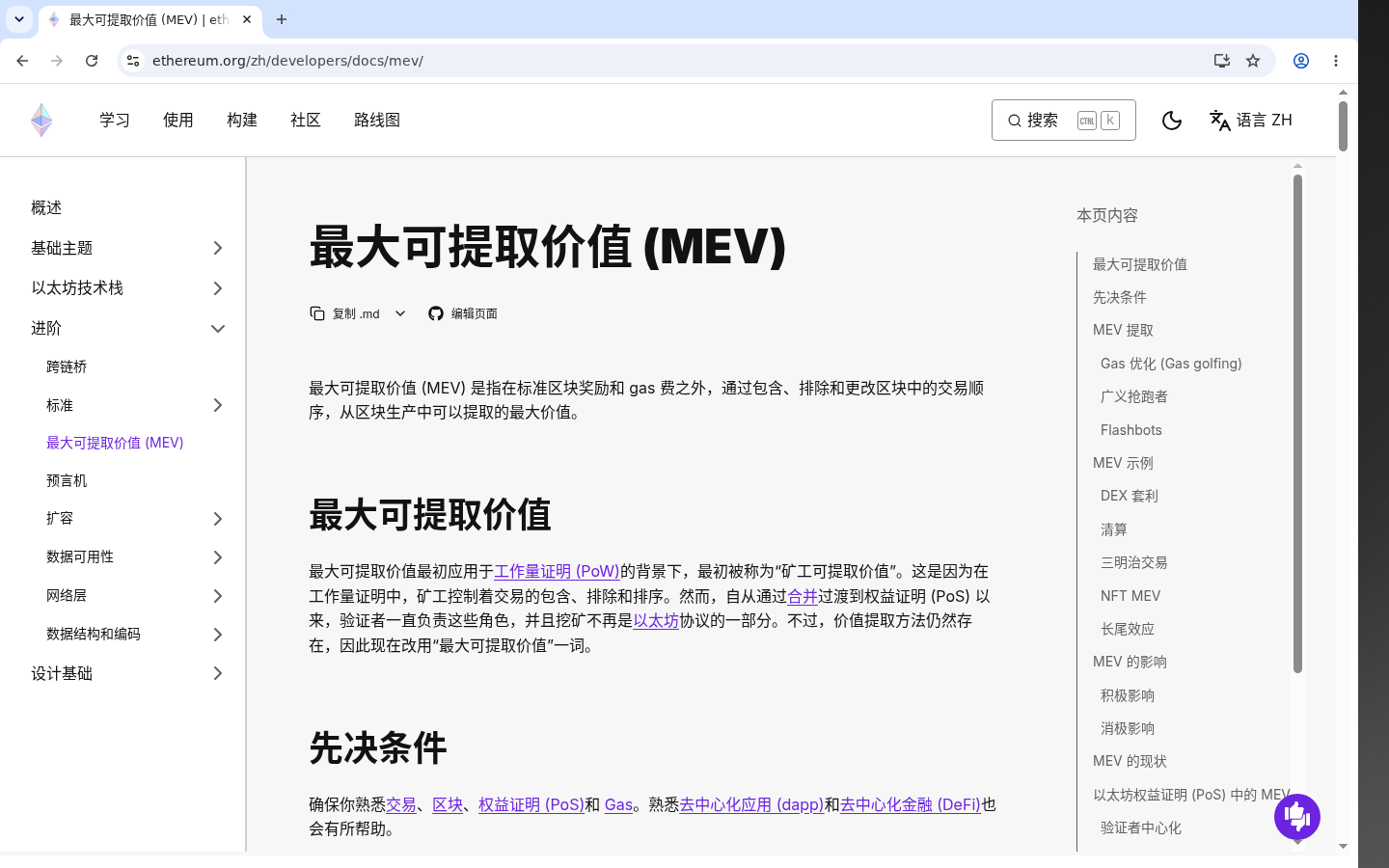1389x868 pixels.
Task: Open the 语言 ZH language selector
Action: (x=1251, y=121)
